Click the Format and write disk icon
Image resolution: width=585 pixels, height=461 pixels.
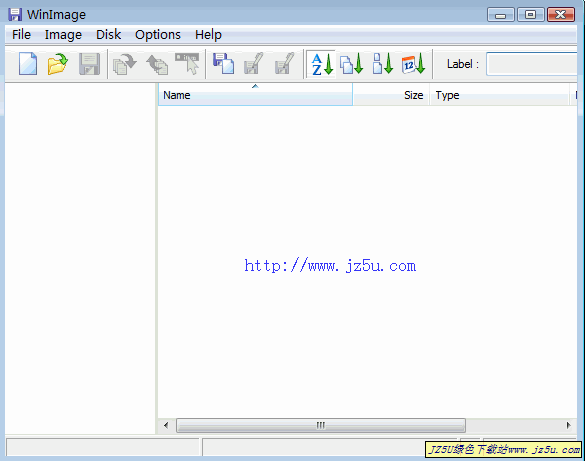284,64
